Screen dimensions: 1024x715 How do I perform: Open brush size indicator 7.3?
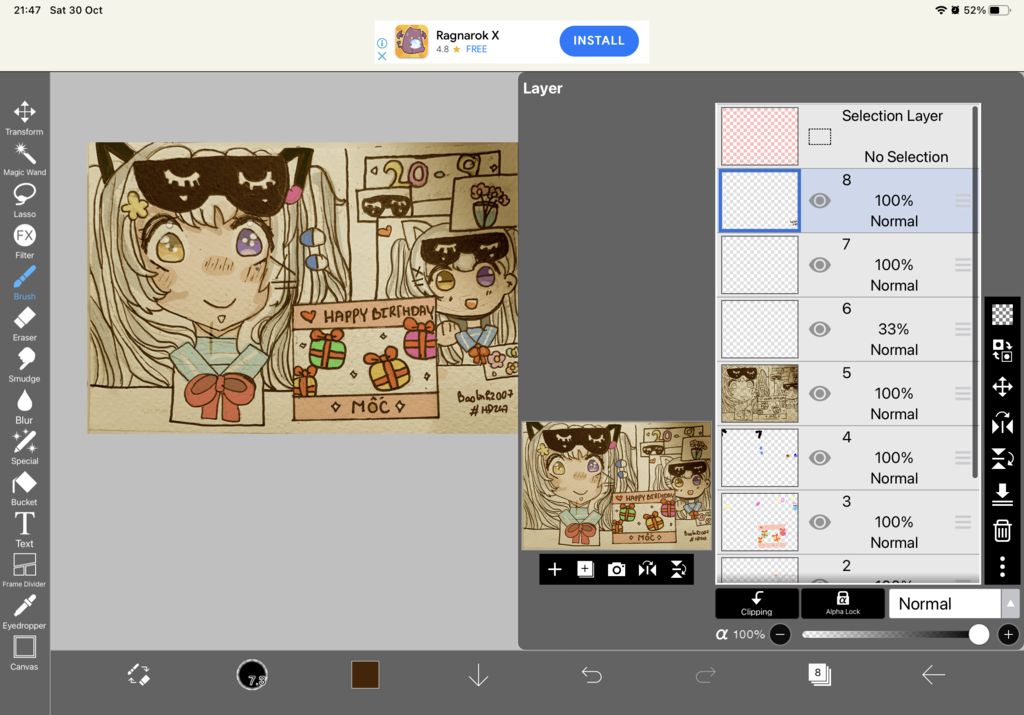[252, 675]
